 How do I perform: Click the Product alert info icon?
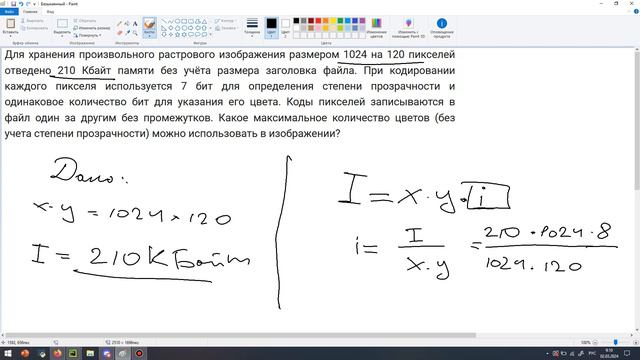coord(442,23)
